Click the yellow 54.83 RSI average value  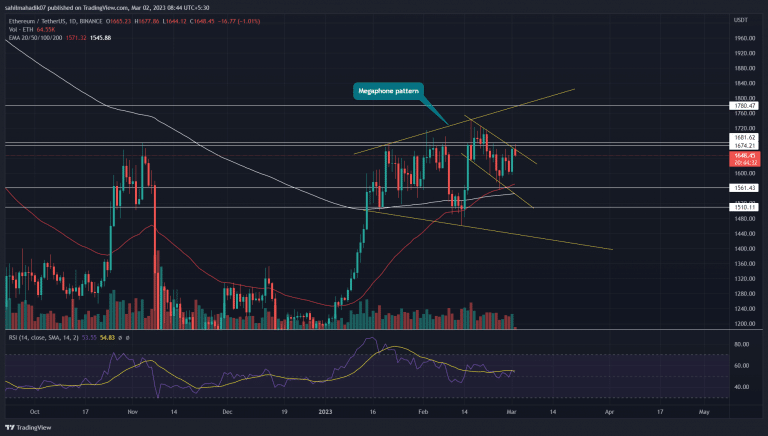point(107,338)
